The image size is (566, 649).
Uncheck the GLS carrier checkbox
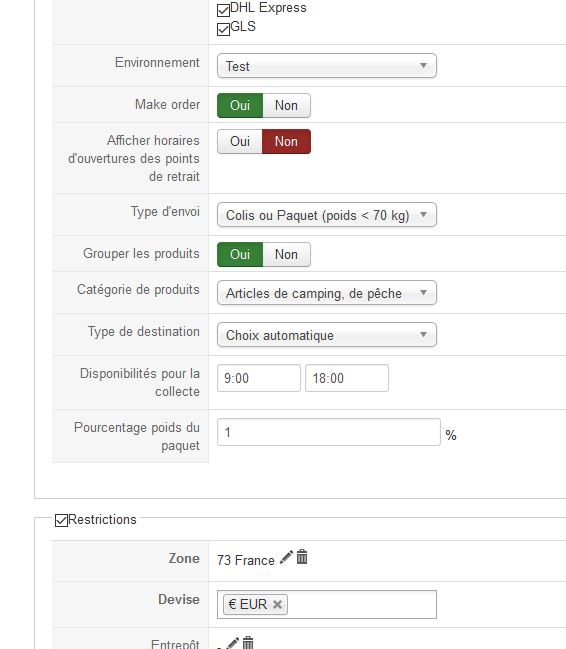(x=223, y=29)
